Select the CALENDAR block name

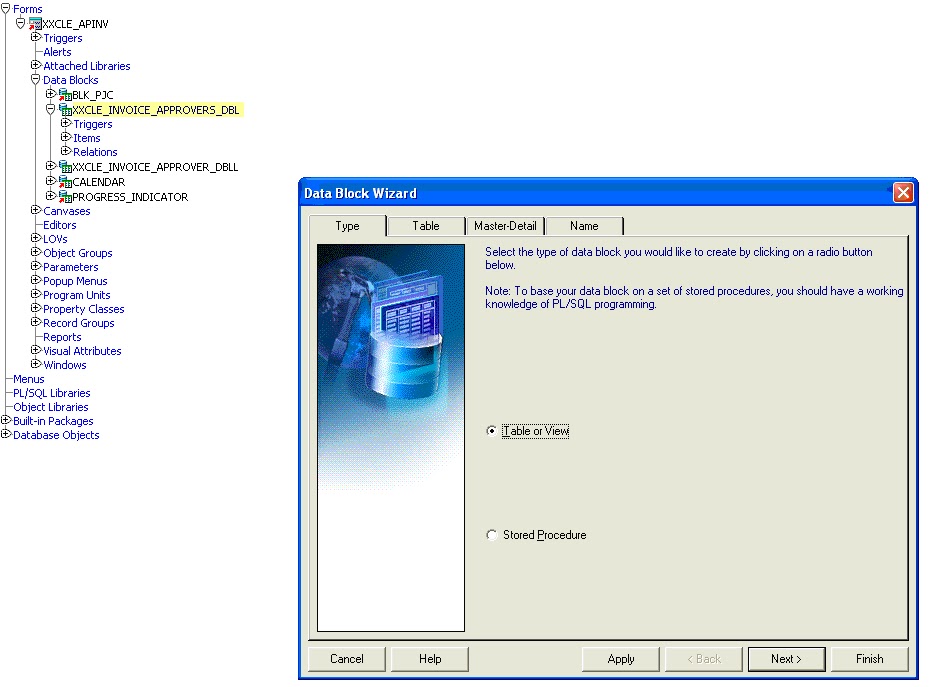point(98,182)
